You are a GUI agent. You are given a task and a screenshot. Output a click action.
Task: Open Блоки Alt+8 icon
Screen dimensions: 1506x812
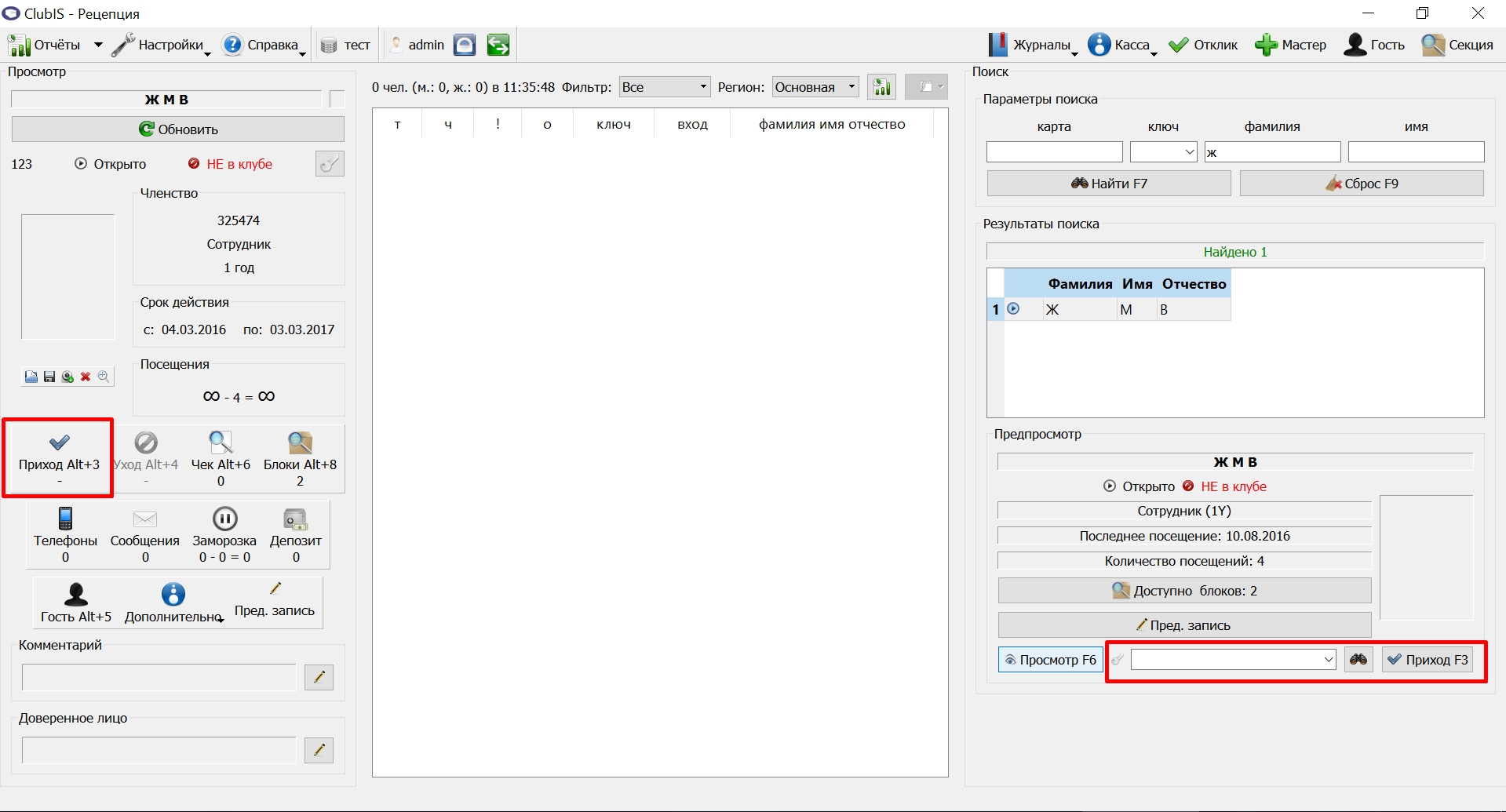[x=300, y=442]
